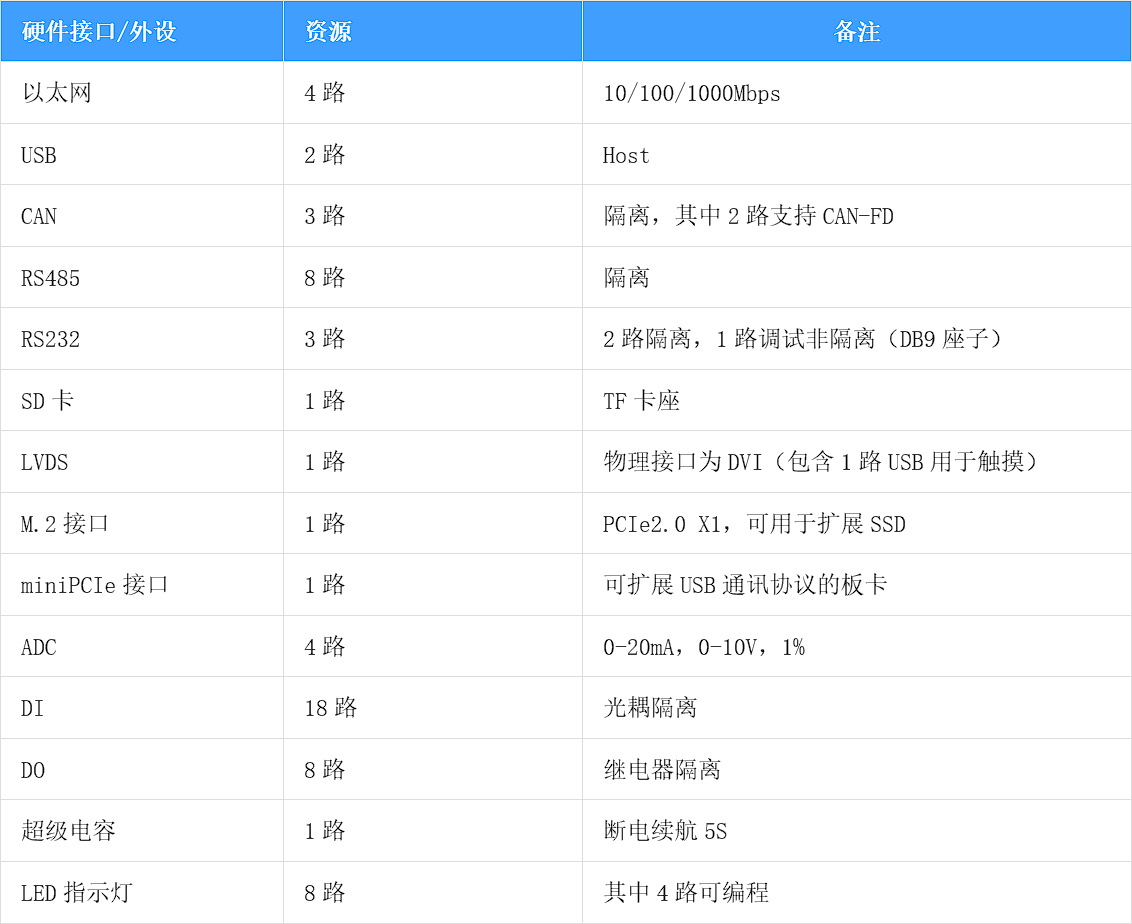The width and height of the screenshot is (1132, 924).
Task: Select the CAN interface cell
Action: [39, 216]
